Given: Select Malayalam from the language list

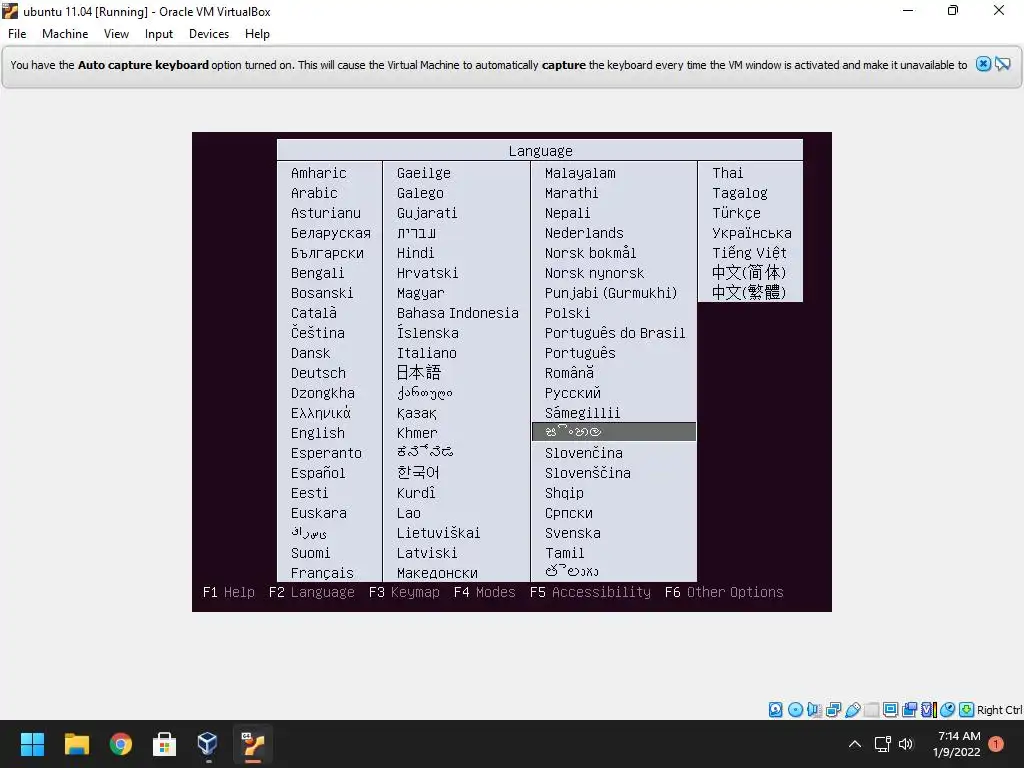Looking at the screenshot, I should coord(580,173).
